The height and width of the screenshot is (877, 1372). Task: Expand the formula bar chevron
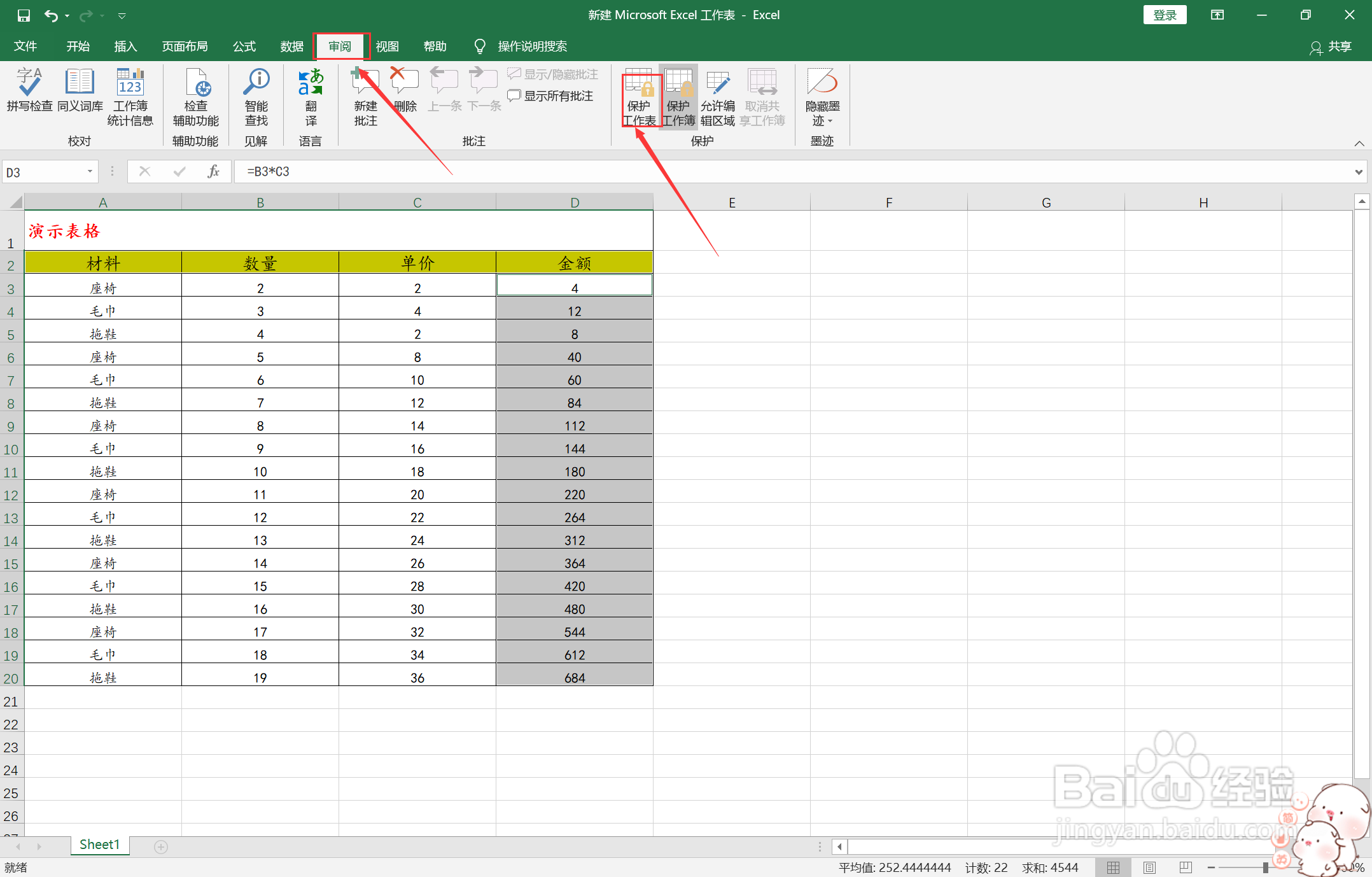point(1359,172)
